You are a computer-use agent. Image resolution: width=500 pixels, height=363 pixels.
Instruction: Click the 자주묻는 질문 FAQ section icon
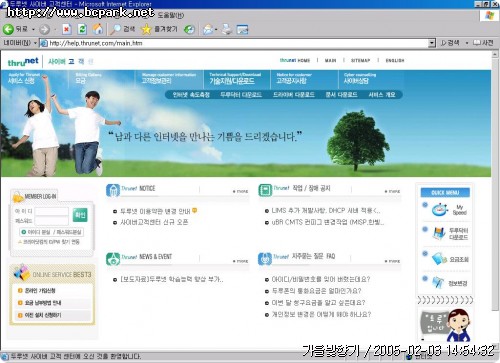(265, 259)
